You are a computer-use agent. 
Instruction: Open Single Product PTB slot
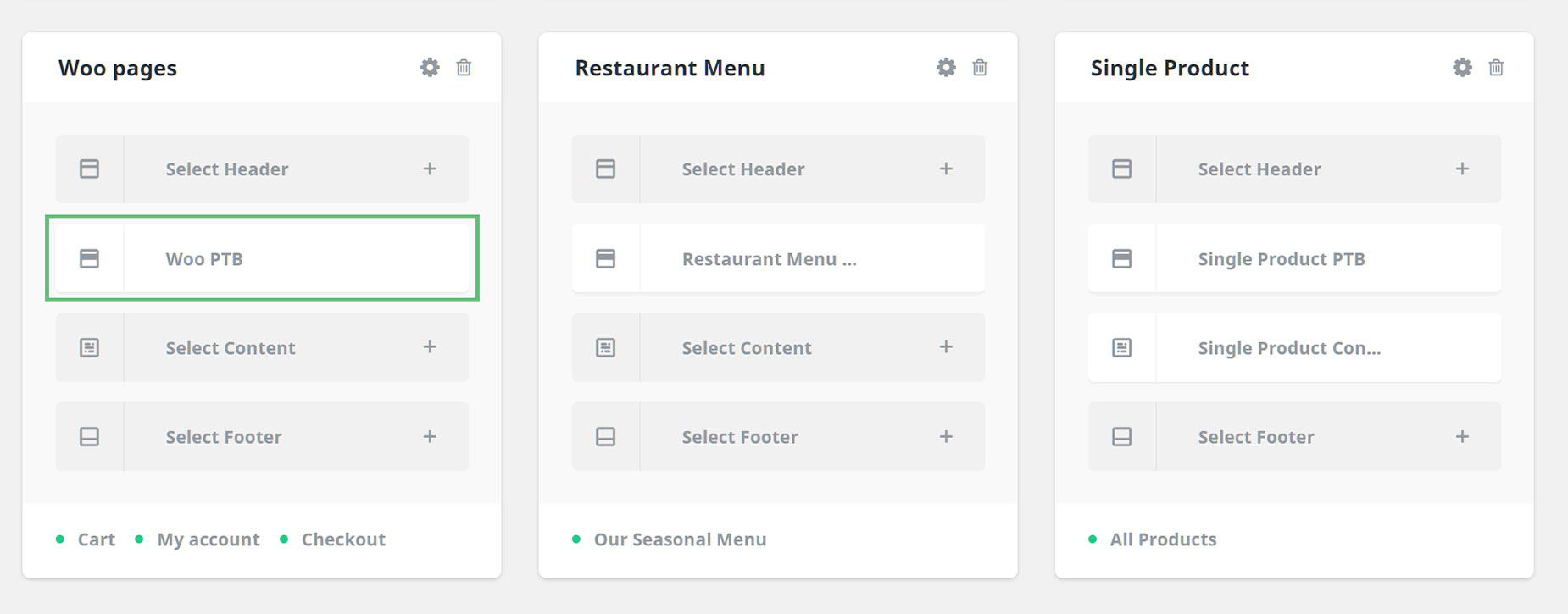(x=1294, y=258)
